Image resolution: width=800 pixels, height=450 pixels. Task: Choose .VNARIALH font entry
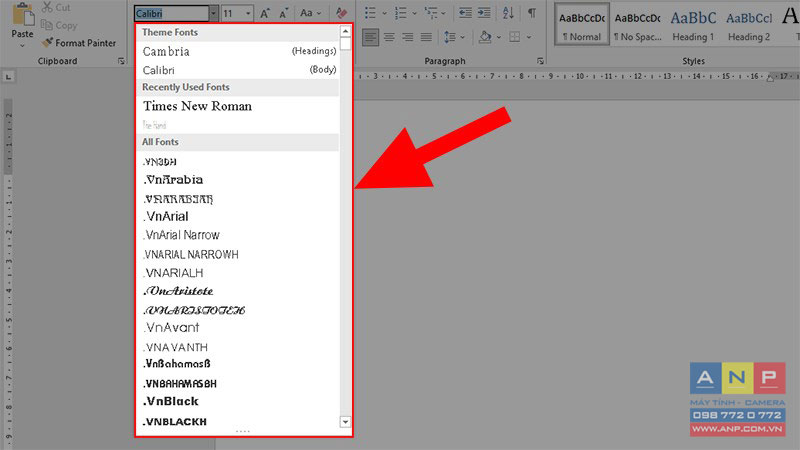tap(238, 273)
